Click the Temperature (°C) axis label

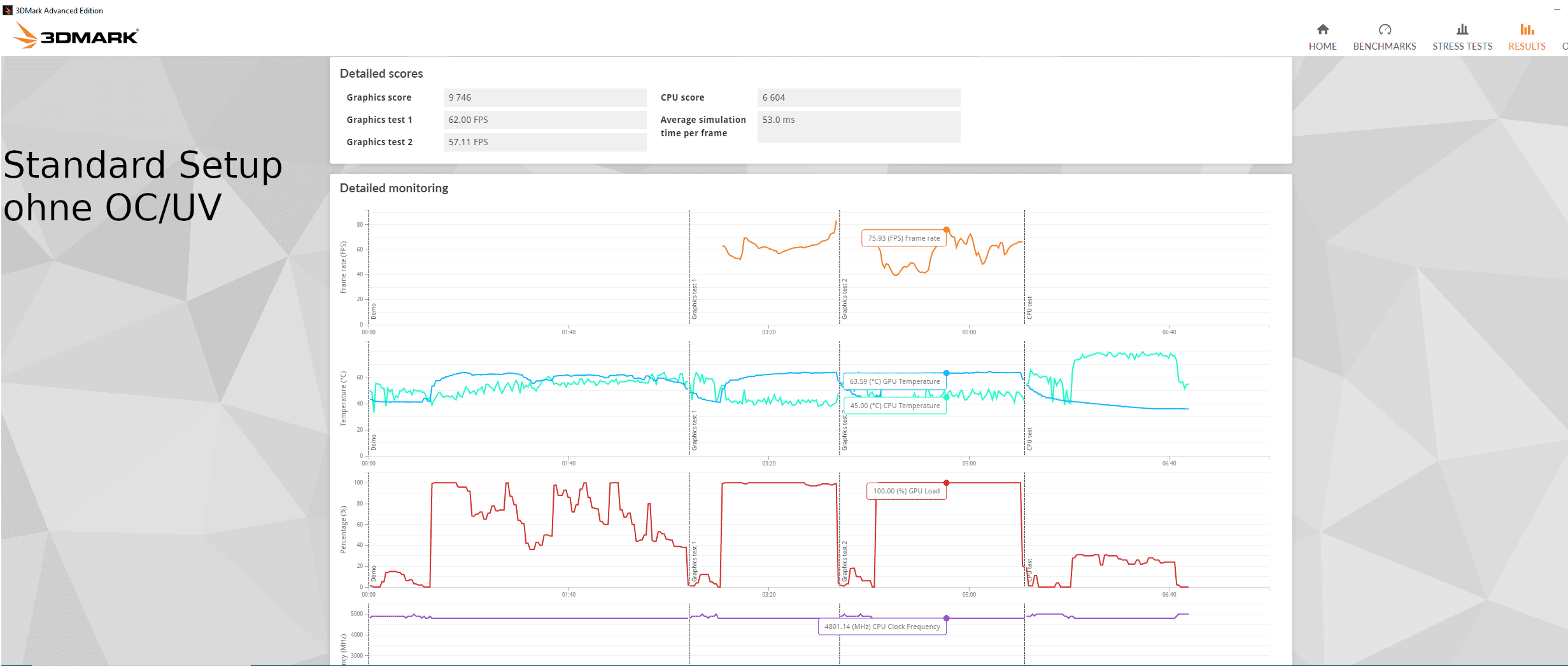coord(343,398)
